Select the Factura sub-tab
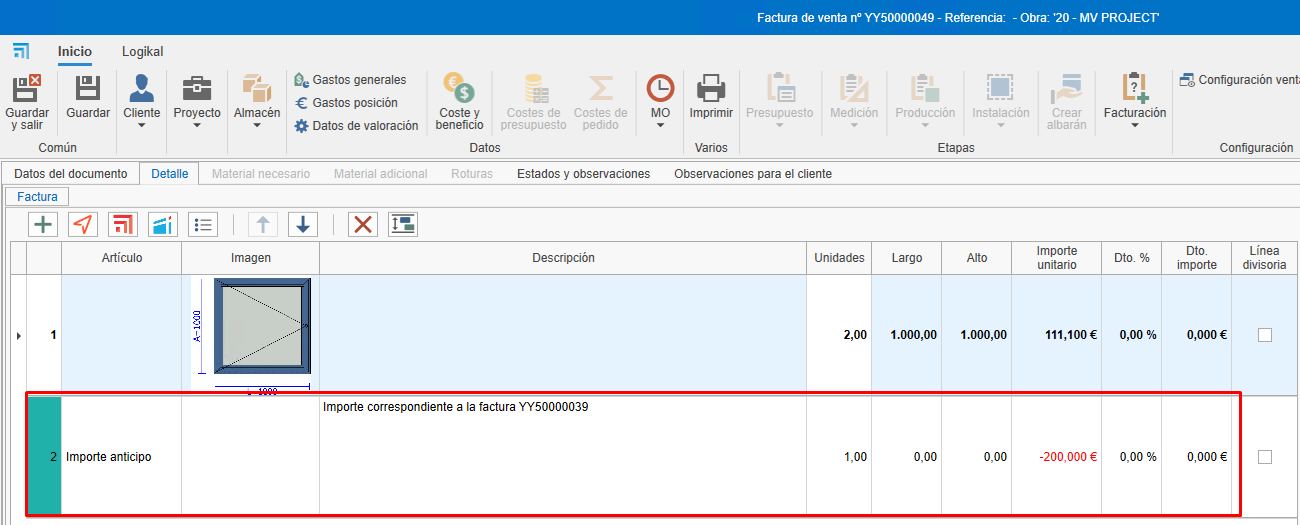Viewport: 1300px width, 525px height. pyautogui.click(x=37, y=196)
